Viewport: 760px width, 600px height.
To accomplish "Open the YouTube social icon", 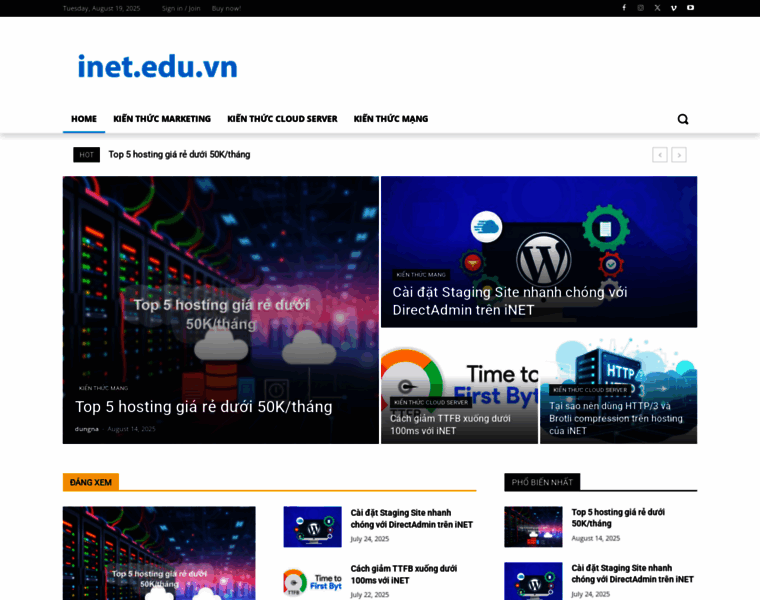I will (690, 8).
